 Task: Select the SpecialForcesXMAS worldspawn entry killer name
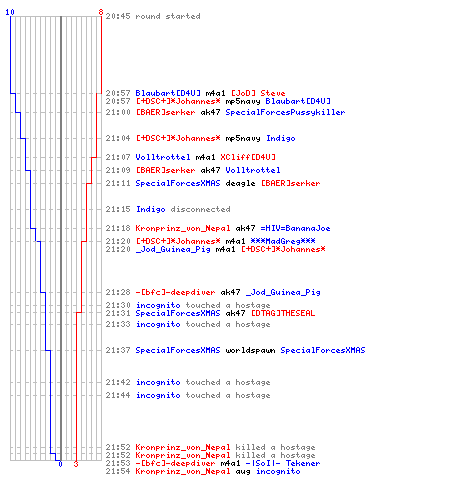coord(178,350)
